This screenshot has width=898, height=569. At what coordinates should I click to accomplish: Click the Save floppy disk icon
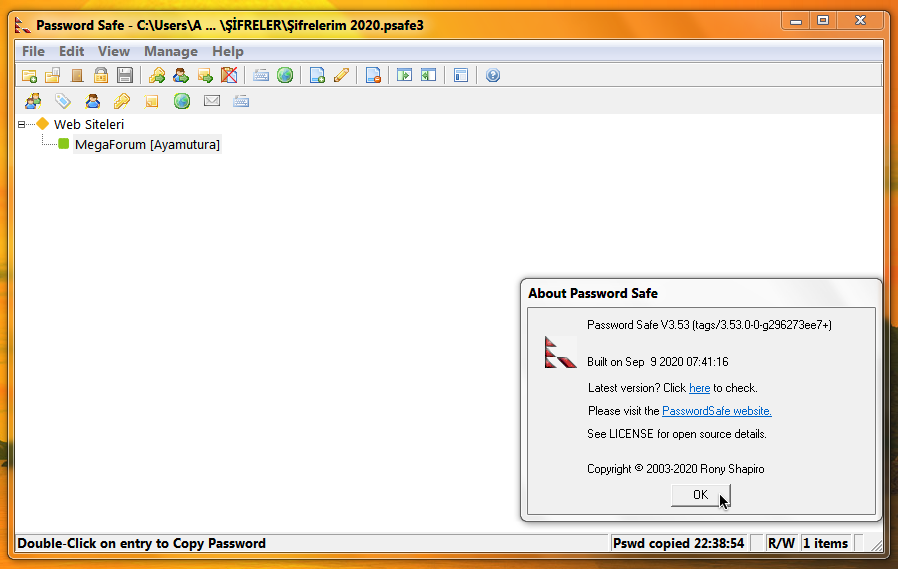click(x=124, y=75)
